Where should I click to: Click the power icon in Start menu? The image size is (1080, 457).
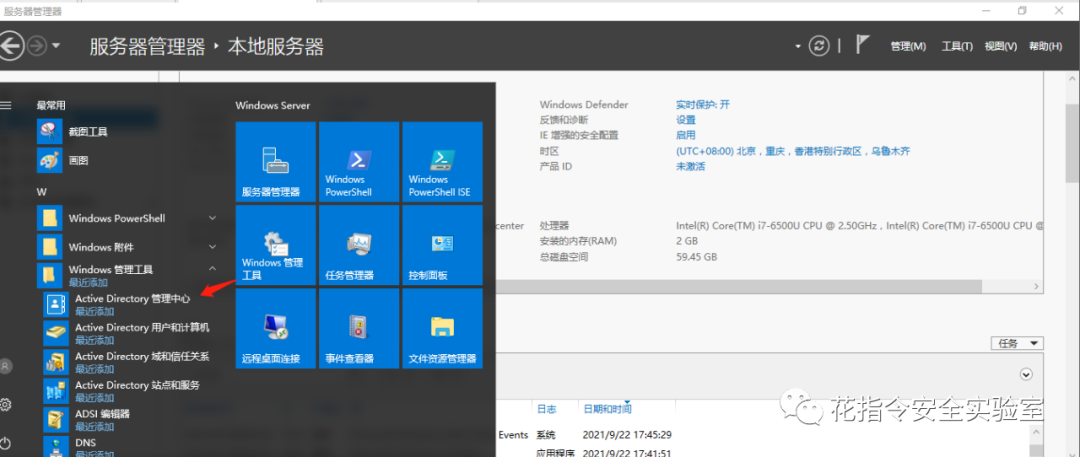point(6,442)
